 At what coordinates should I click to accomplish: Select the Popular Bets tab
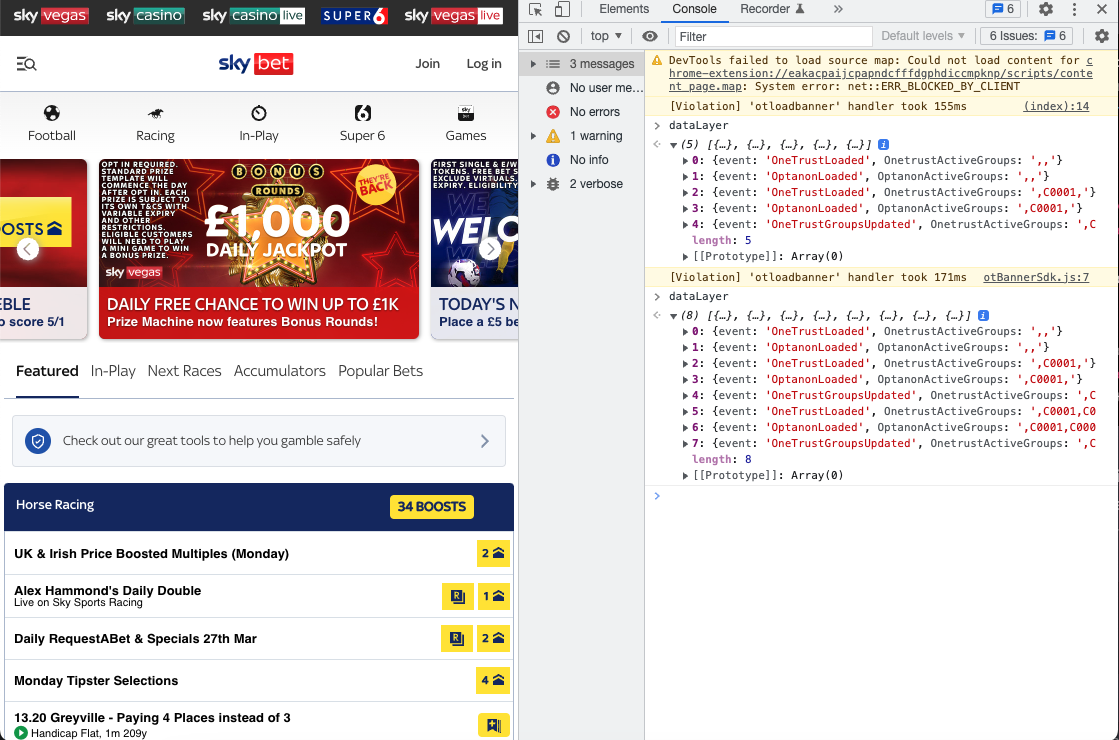pos(380,371)
